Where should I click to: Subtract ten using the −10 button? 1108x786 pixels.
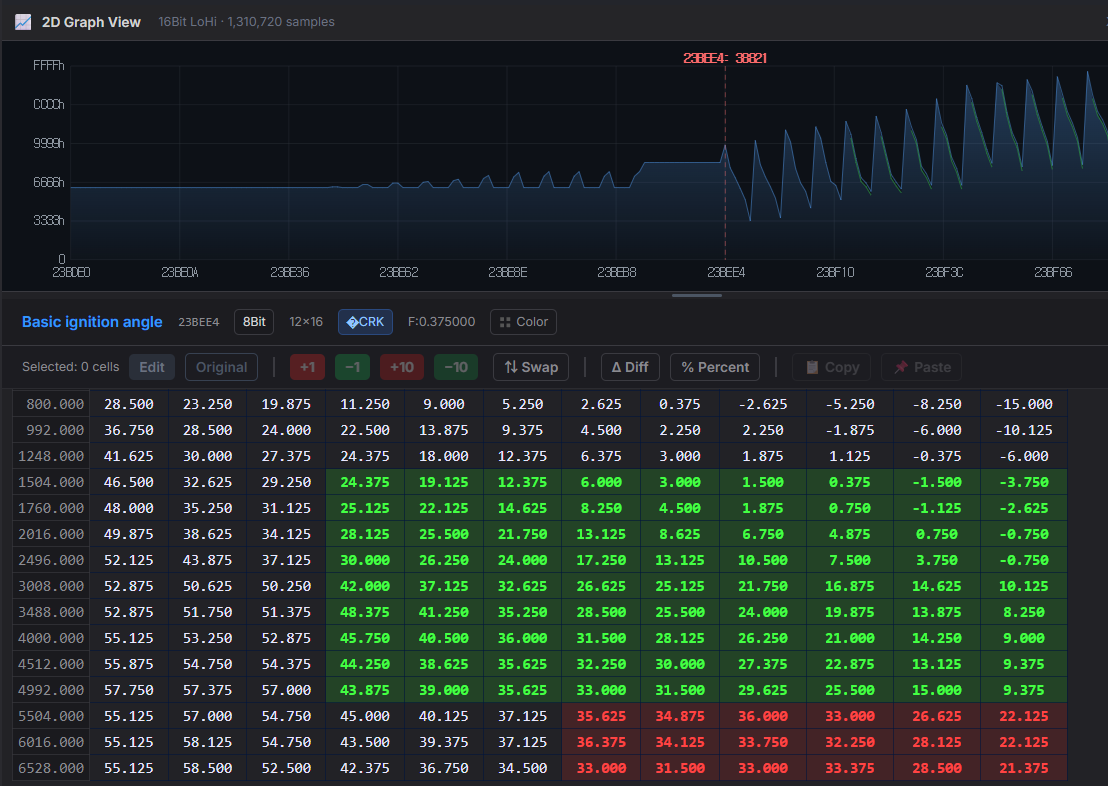point(455,367)
